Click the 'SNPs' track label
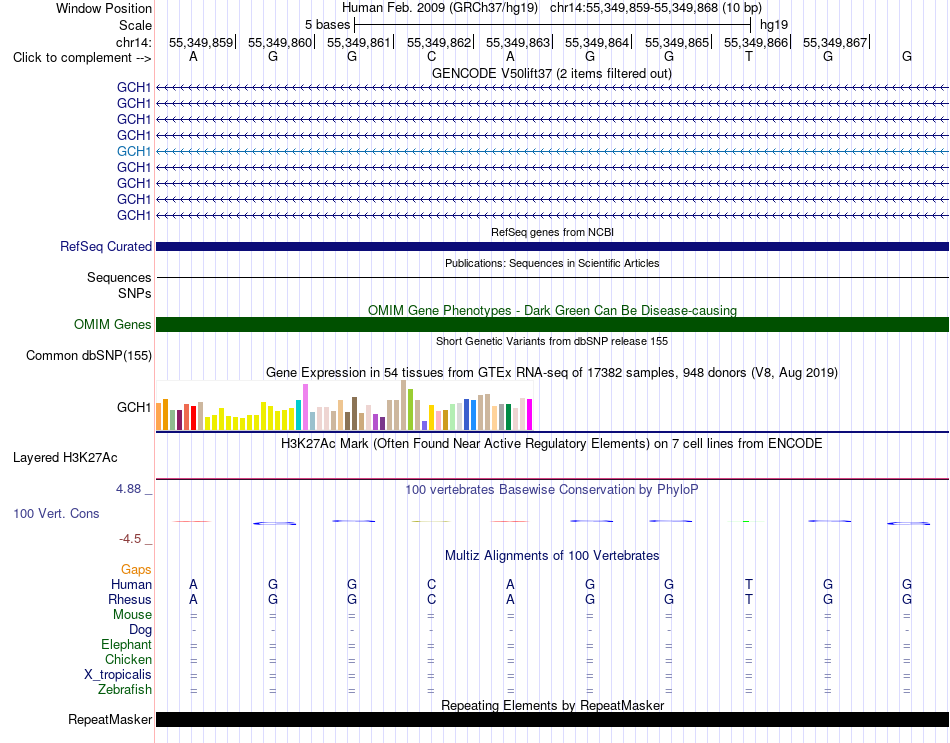 click(x=135, y=293)
